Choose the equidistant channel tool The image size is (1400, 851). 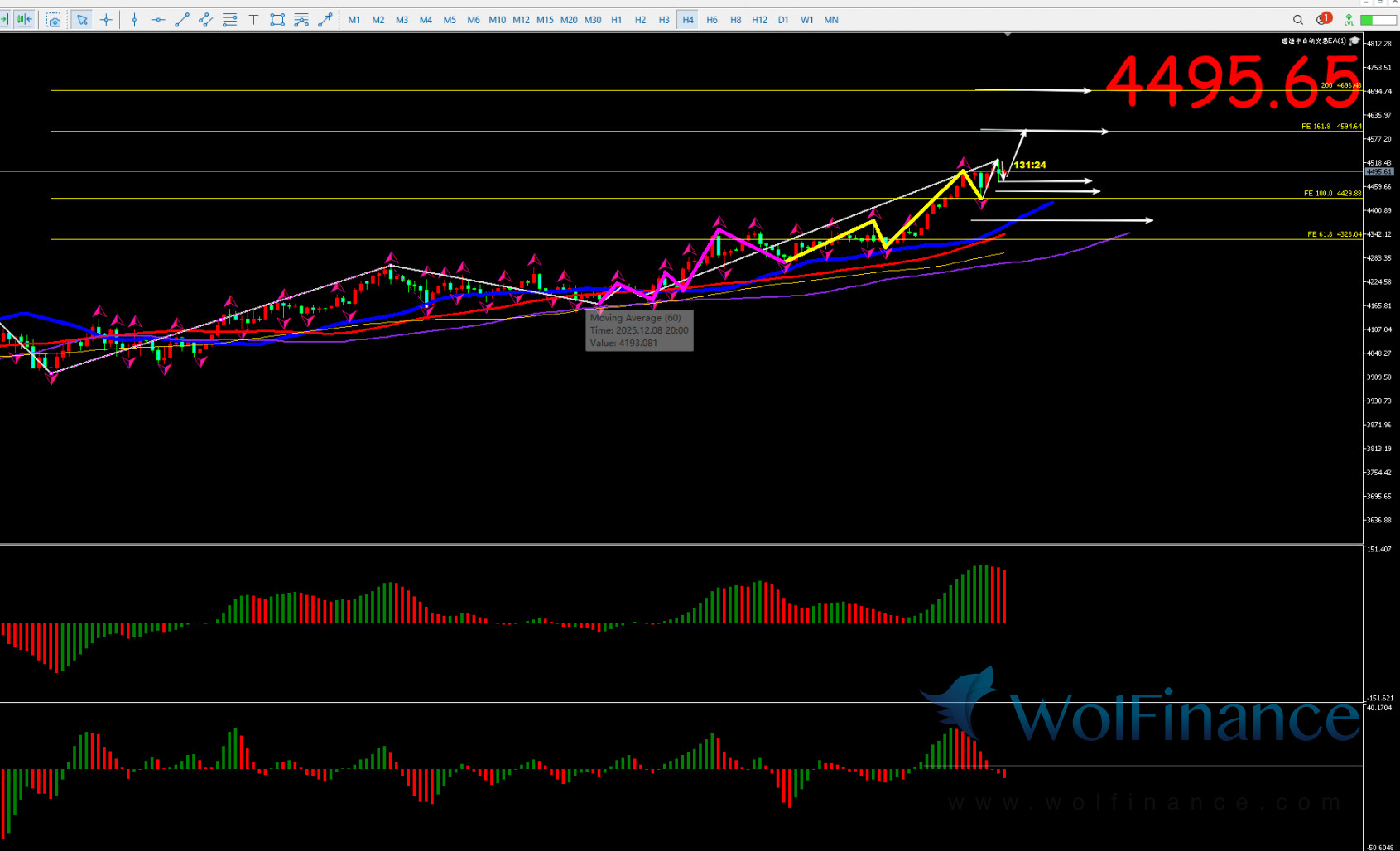(x=206, y=20)
